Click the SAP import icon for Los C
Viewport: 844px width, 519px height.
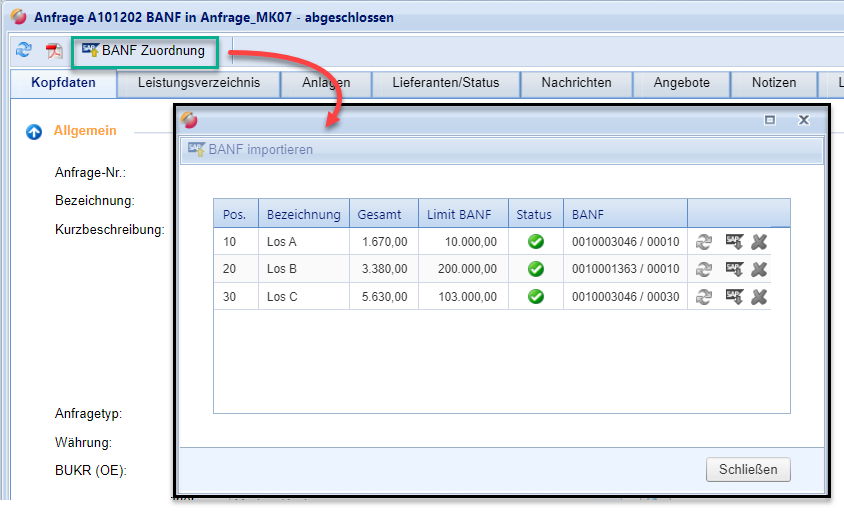734,296
